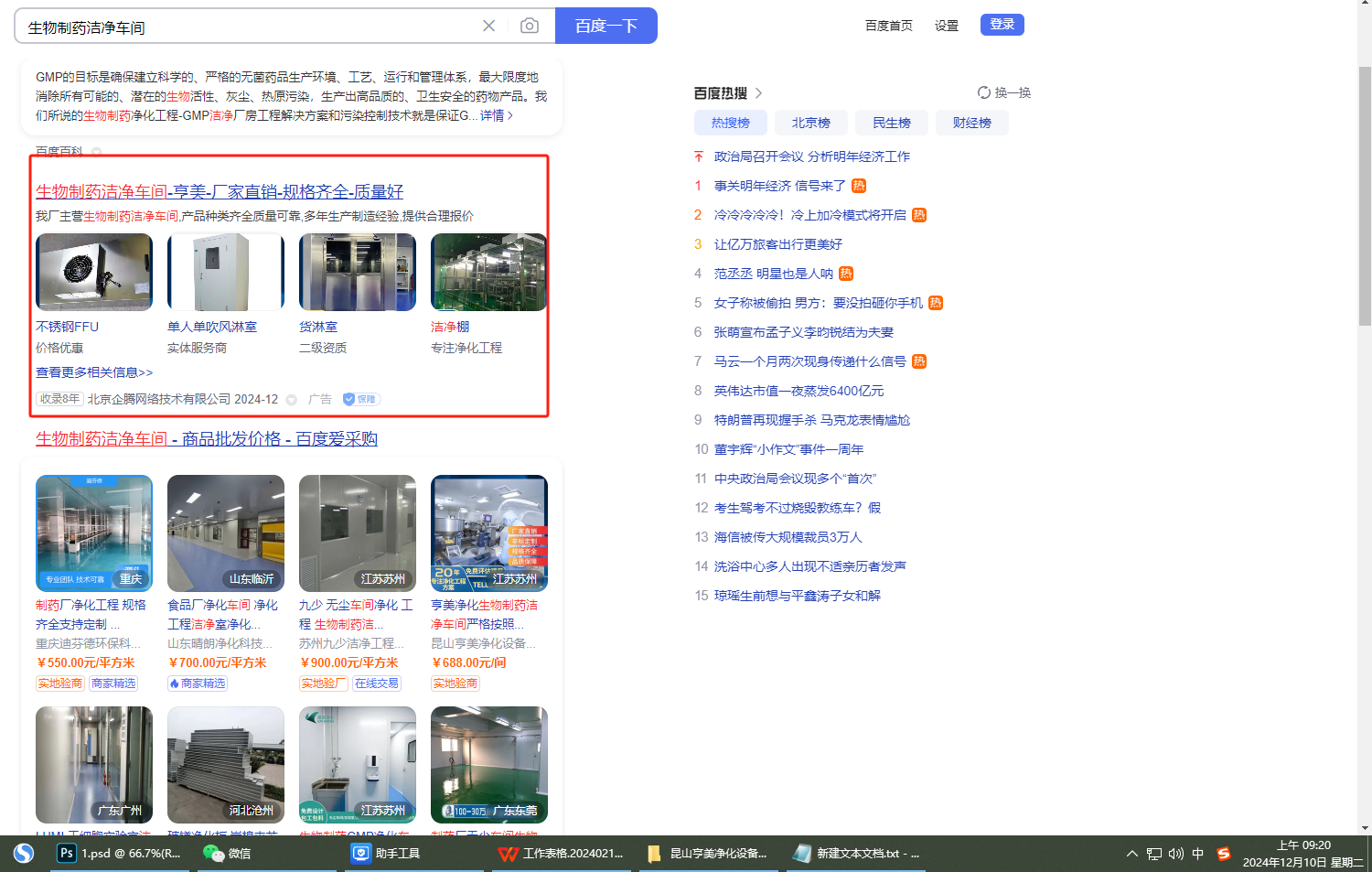Open the 设置 menu
The image size is (1372, 872).
click(x=947, y=26)
